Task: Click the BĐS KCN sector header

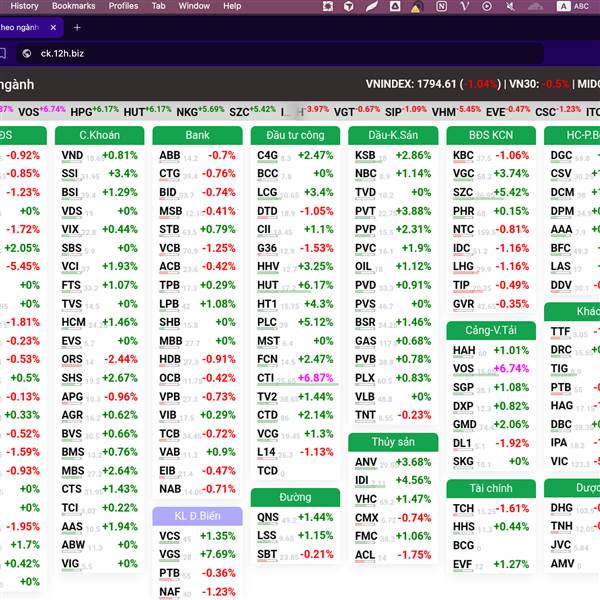Action: click(491, 135)
